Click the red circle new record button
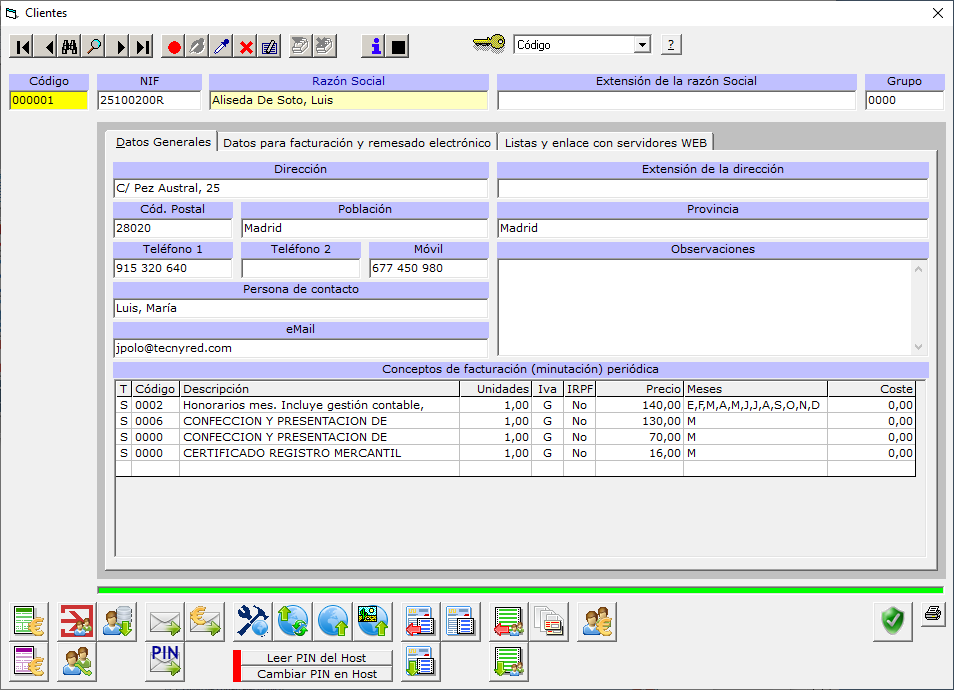 (x=174, y=46)
